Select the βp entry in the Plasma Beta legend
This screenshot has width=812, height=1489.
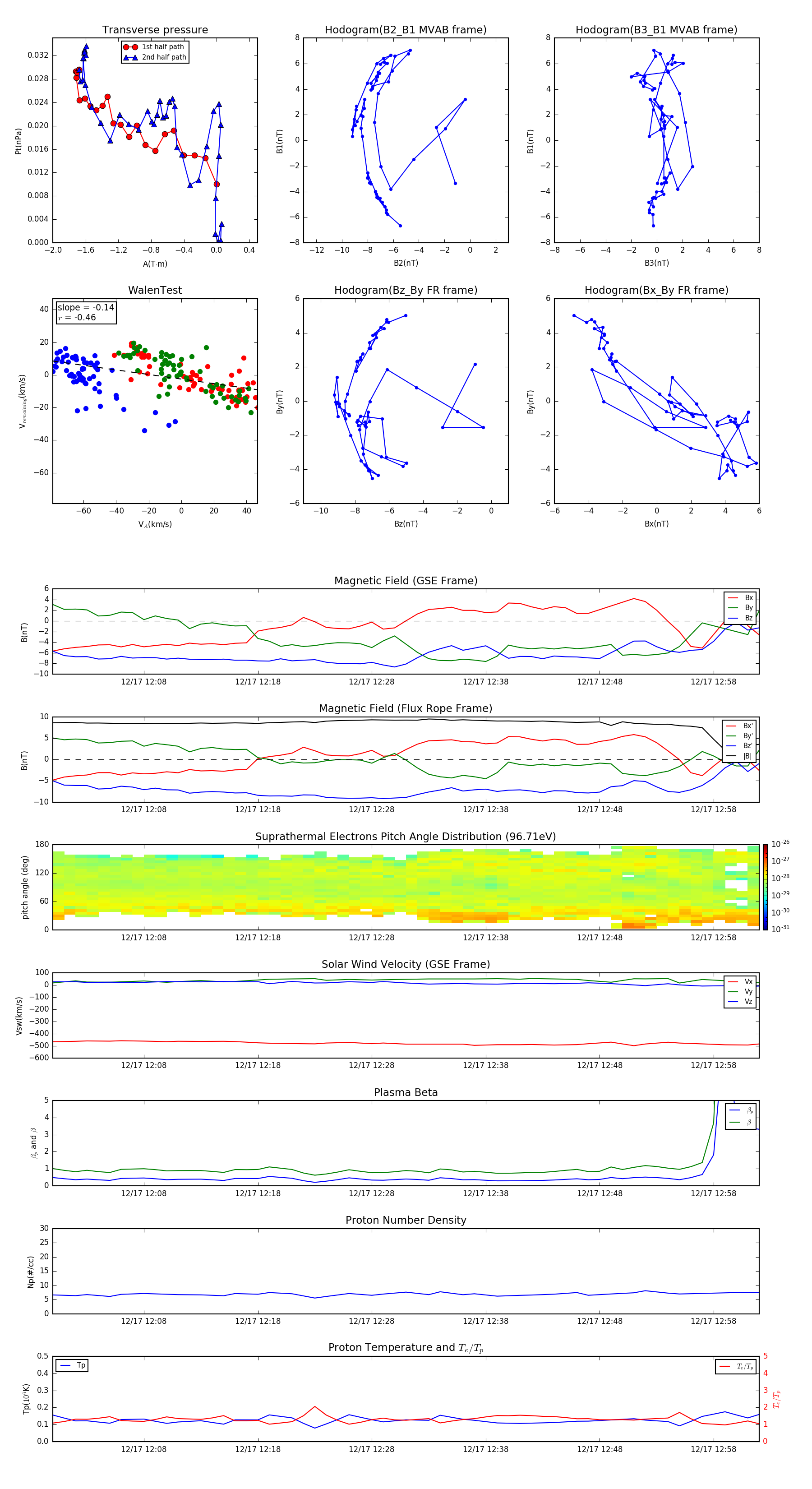click(742, 1111)
